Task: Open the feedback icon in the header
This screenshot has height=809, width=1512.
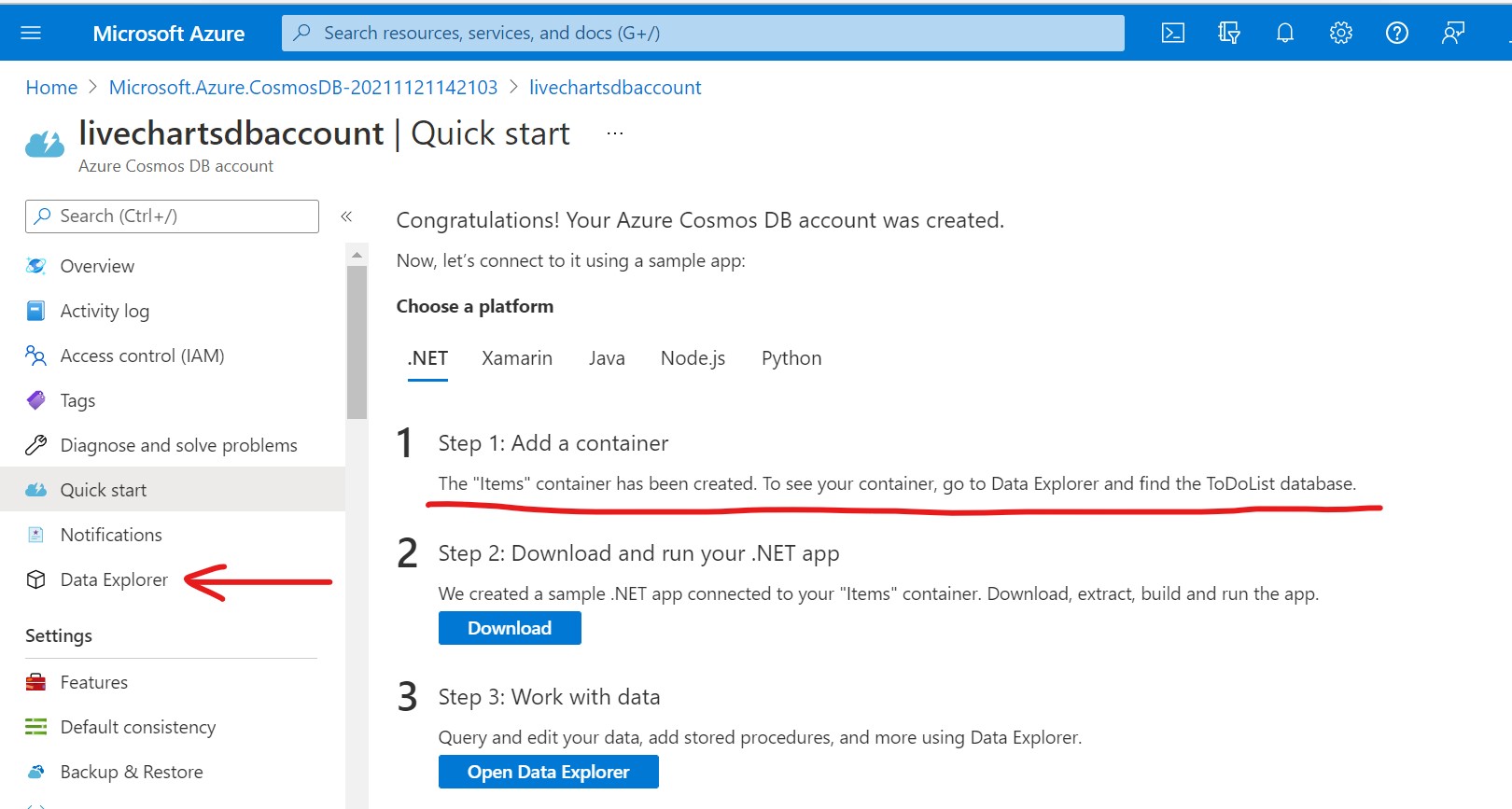Action: pos(1453,34)
